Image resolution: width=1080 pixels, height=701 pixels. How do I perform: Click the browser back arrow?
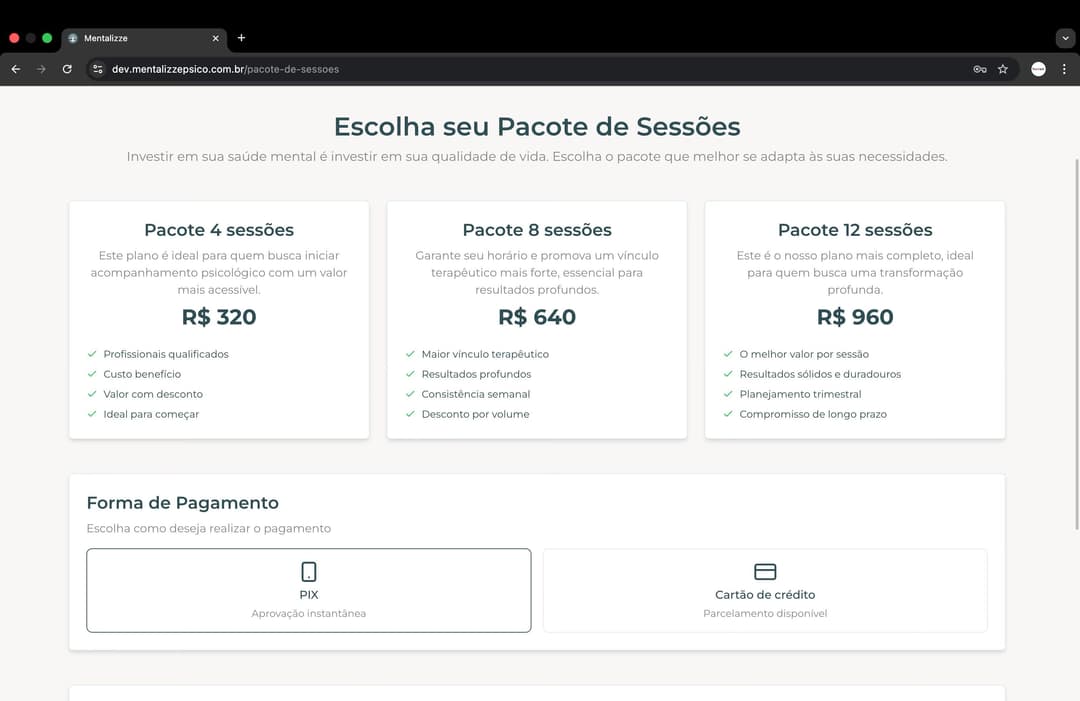tap(15, 69)
